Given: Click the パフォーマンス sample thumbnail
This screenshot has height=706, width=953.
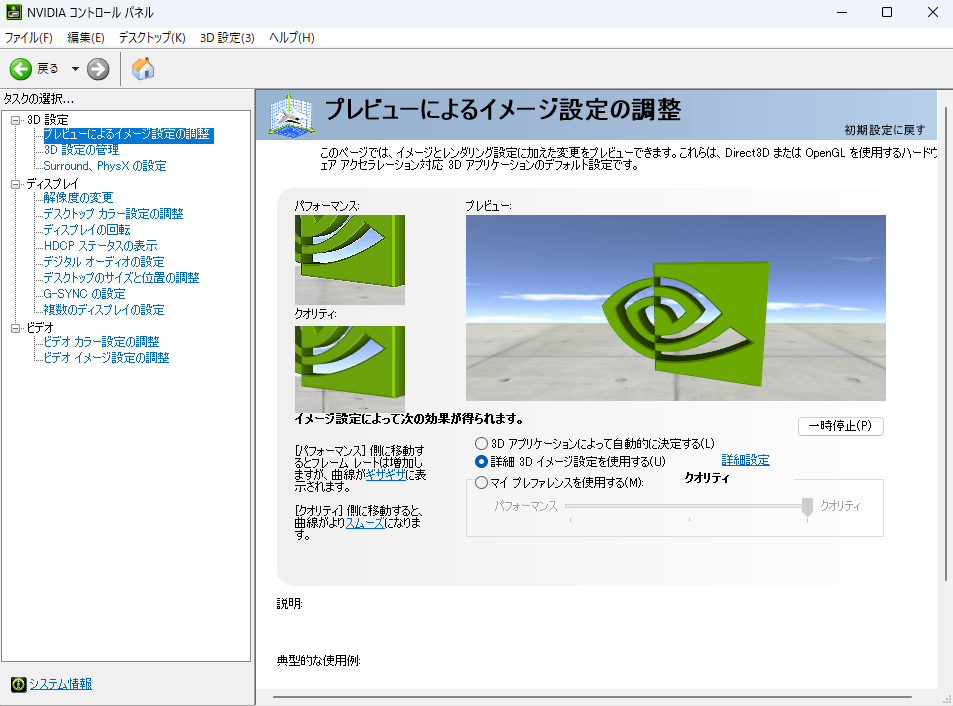Looking at the screenshot, I should coord(349,259).
